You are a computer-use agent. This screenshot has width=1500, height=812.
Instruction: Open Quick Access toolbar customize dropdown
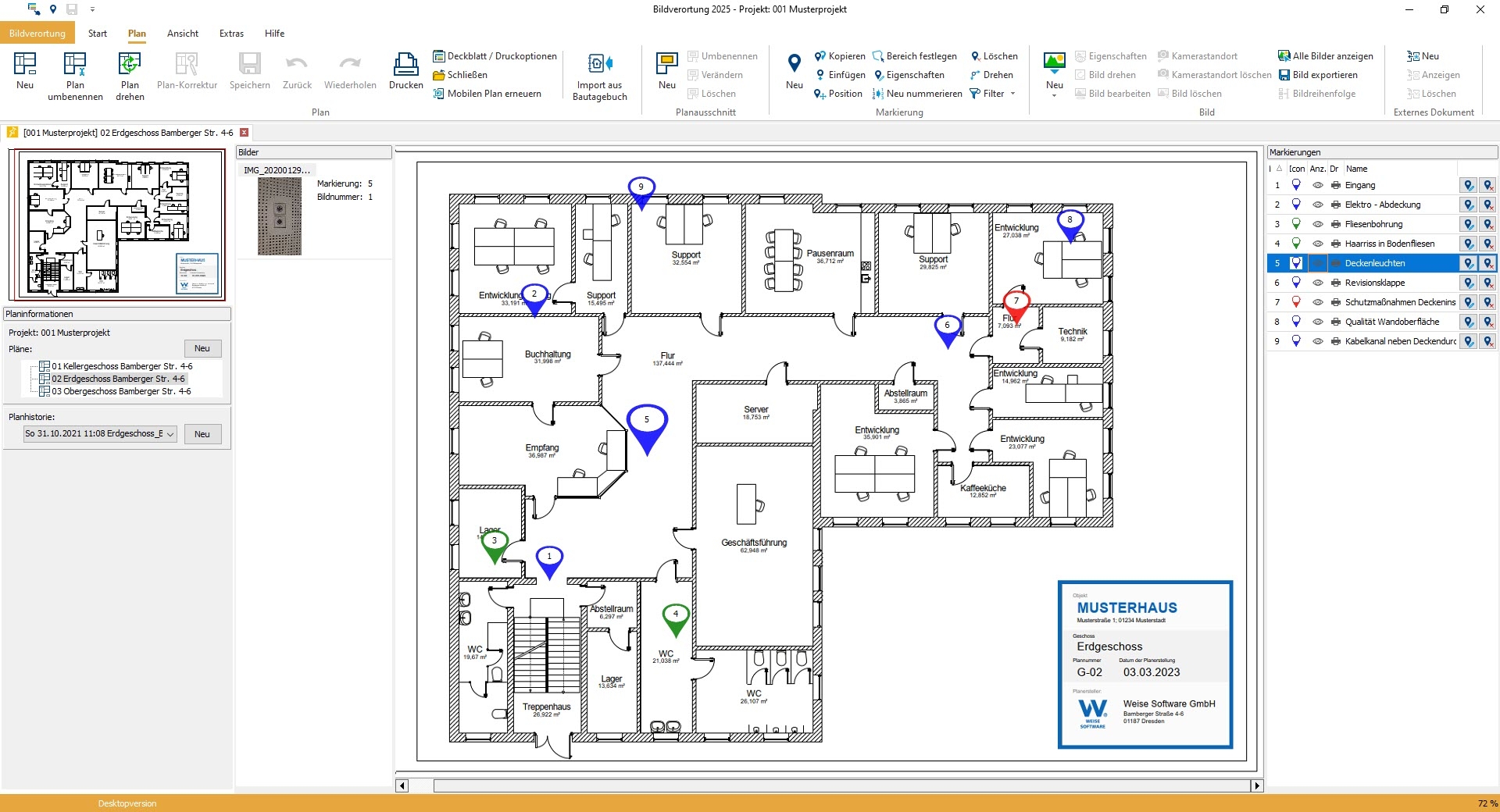pyautogui.click(x=92, y=9)
